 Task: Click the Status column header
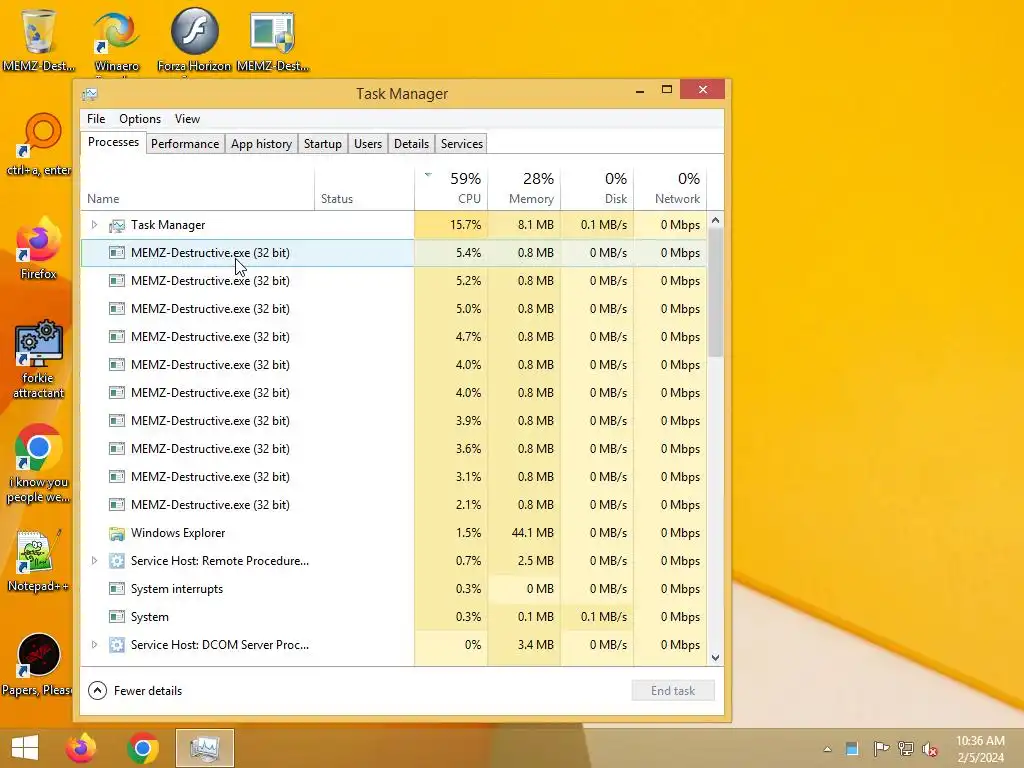pyautogui.click(x=364, y=188)
